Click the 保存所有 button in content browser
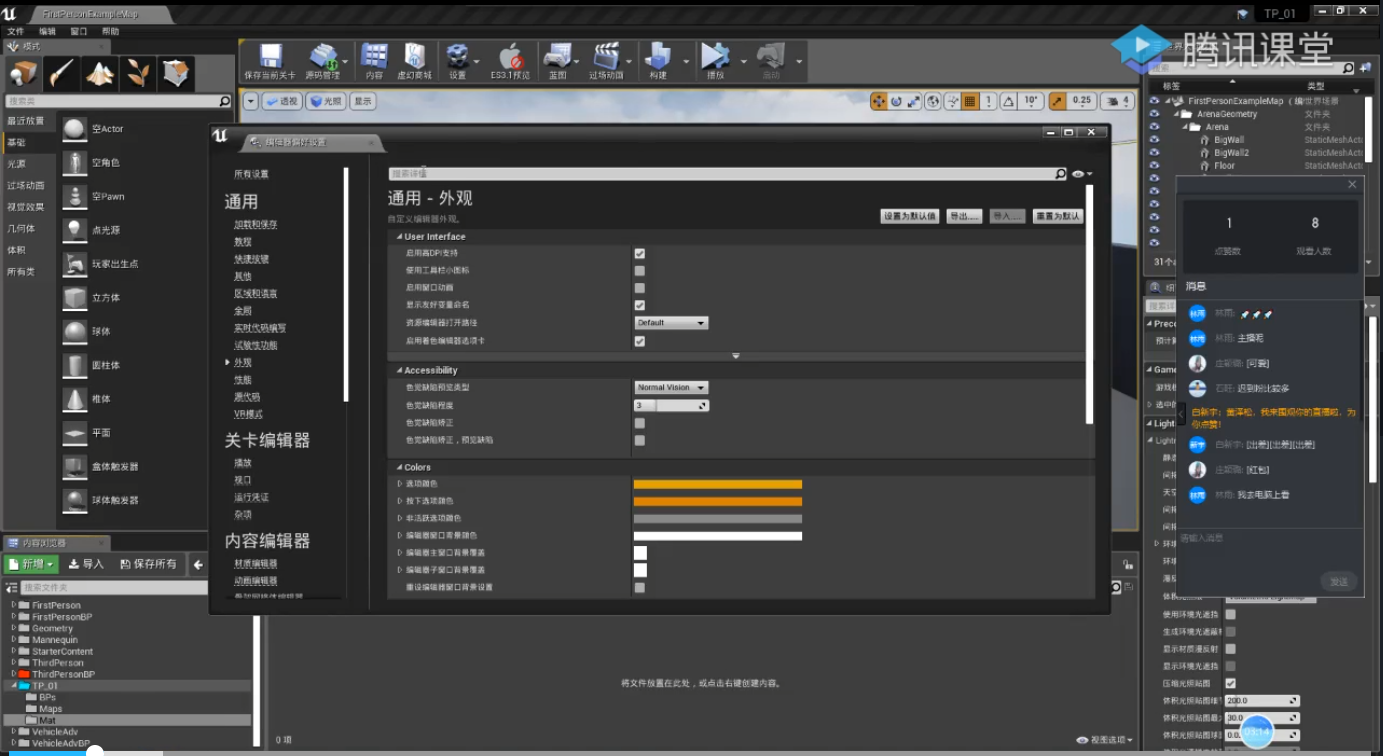The height and width of the screenshot is (756, 1383). 148,564
